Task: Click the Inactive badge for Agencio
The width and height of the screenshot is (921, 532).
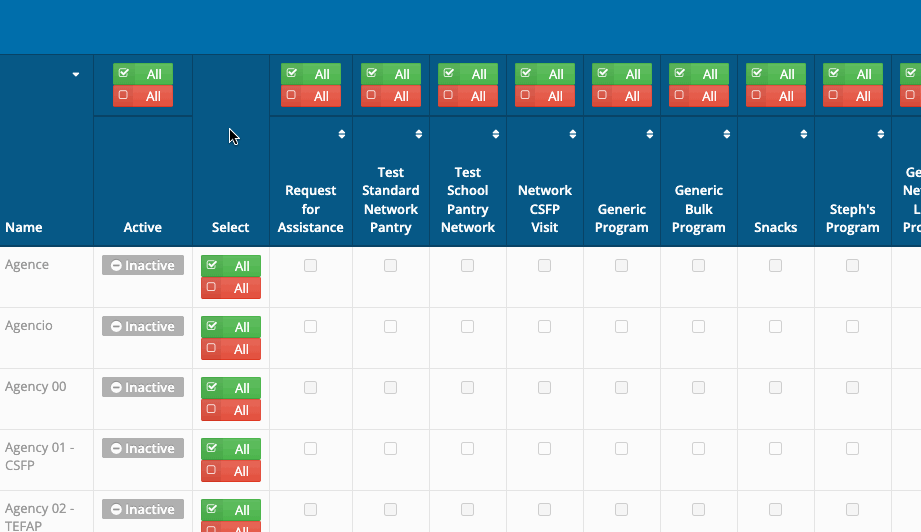Action: (x=143, y=326)
